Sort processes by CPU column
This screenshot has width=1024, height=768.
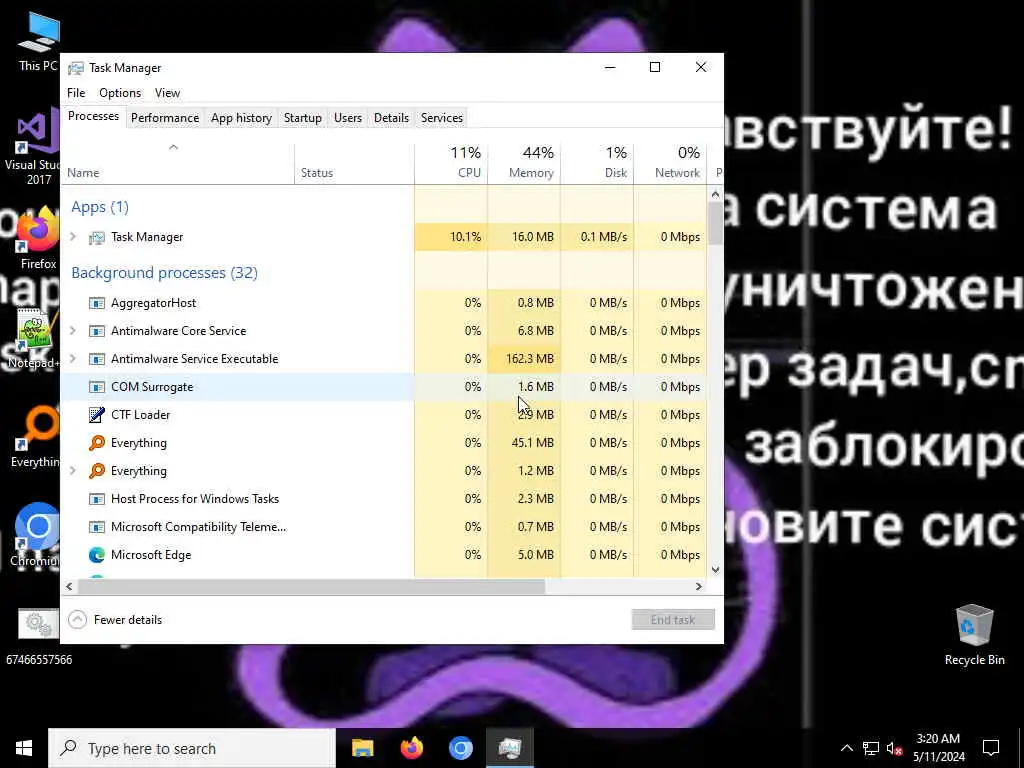(451, 164)
